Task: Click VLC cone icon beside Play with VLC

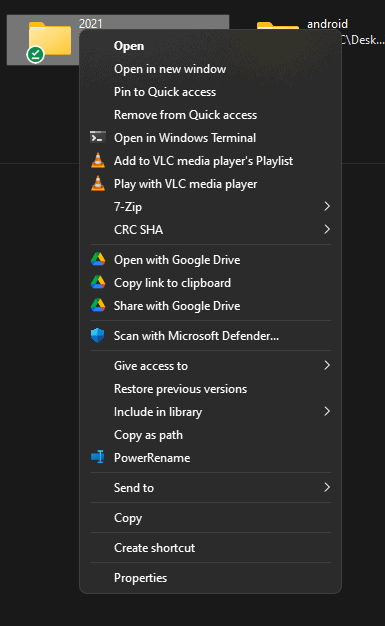Action: click(x=98, y=184)
